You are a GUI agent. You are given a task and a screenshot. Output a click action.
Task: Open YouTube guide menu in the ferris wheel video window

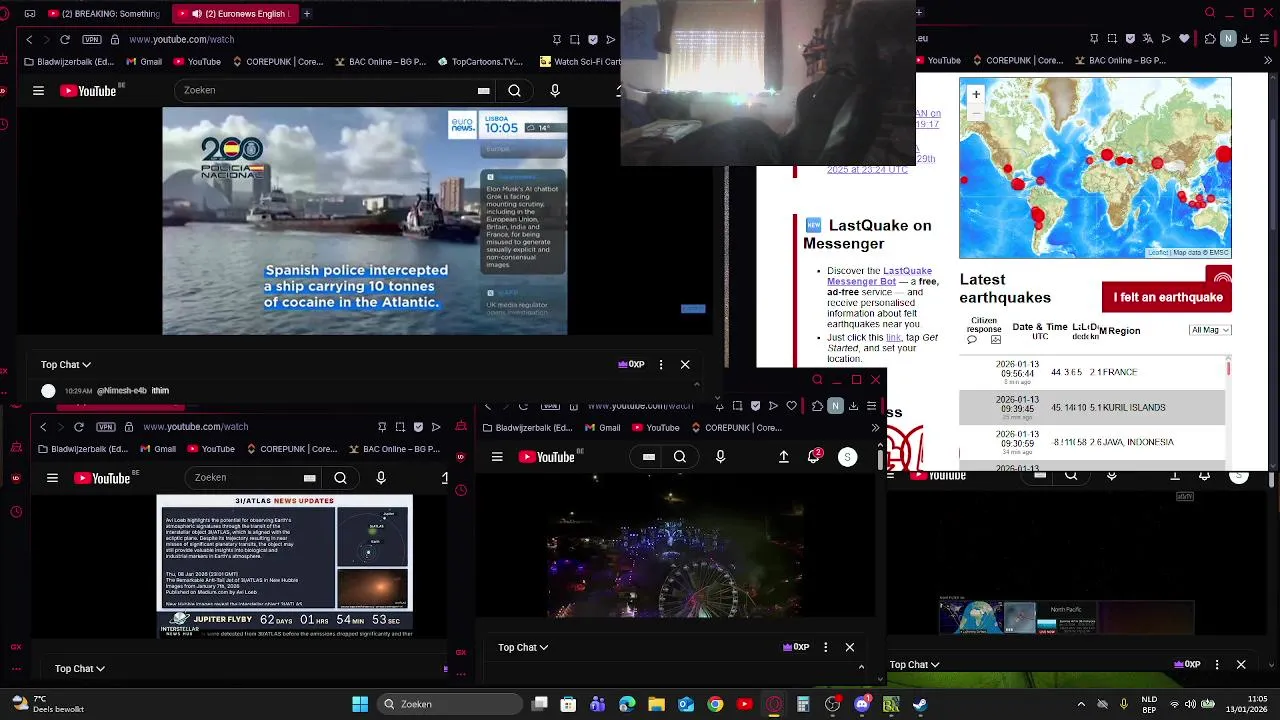[497, 457]
